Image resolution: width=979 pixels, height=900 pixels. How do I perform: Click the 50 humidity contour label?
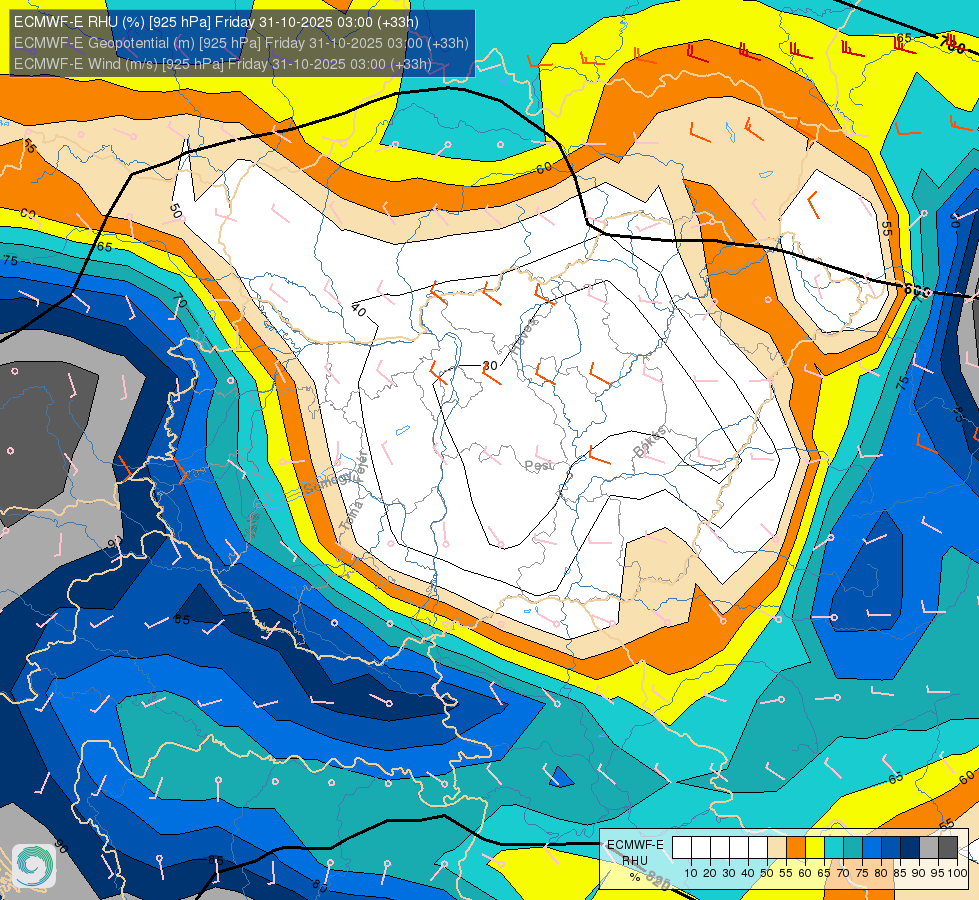[176, 211]
